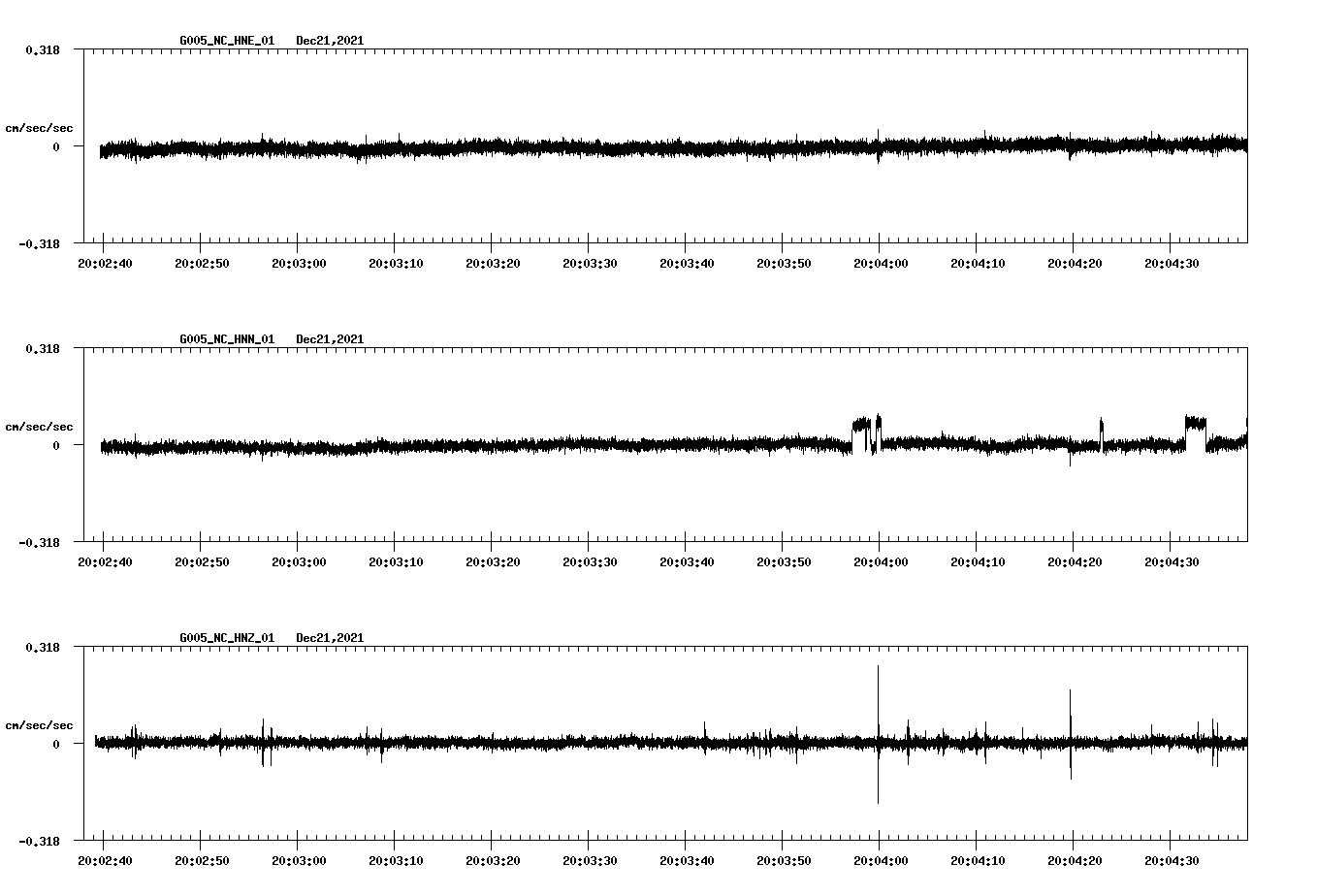Click the 20:03:10 time label under HNN plot

(396, 562)
